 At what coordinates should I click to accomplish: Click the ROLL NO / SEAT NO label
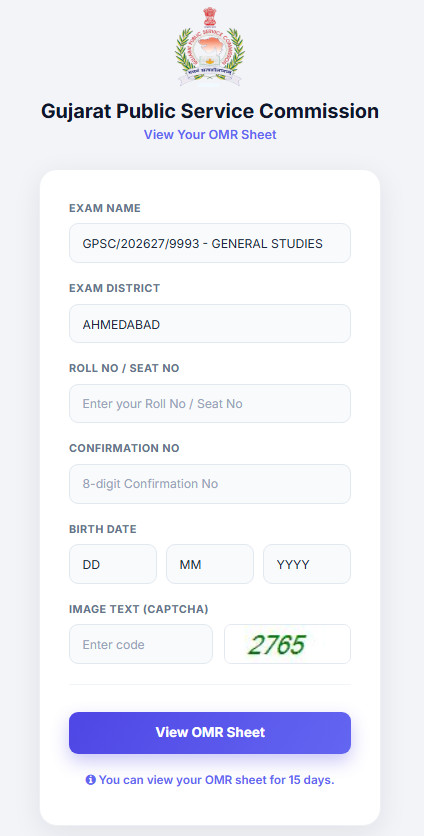point(124,368)
